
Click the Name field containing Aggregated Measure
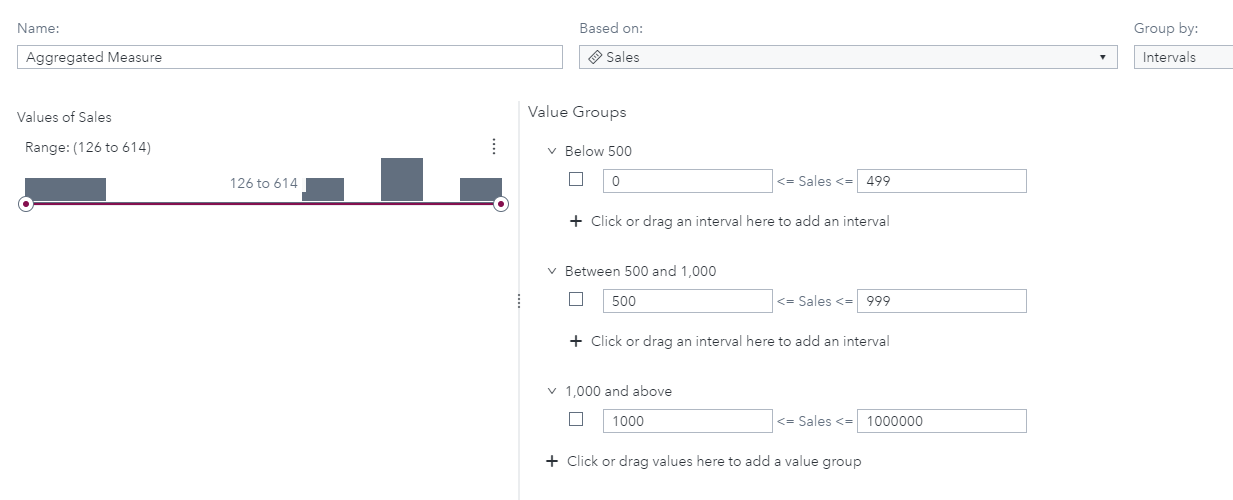[290, 58]
